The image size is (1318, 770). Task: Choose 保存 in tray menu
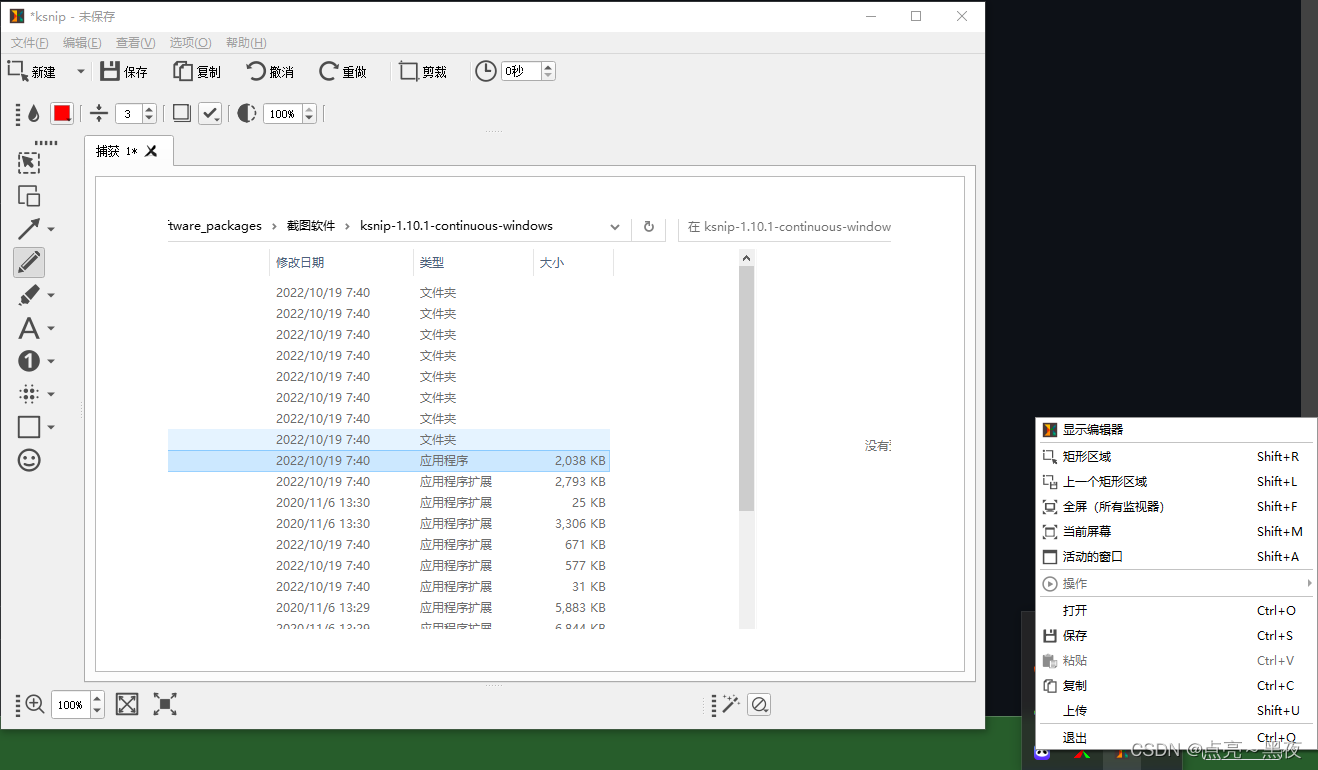[x=1175, y=635]
